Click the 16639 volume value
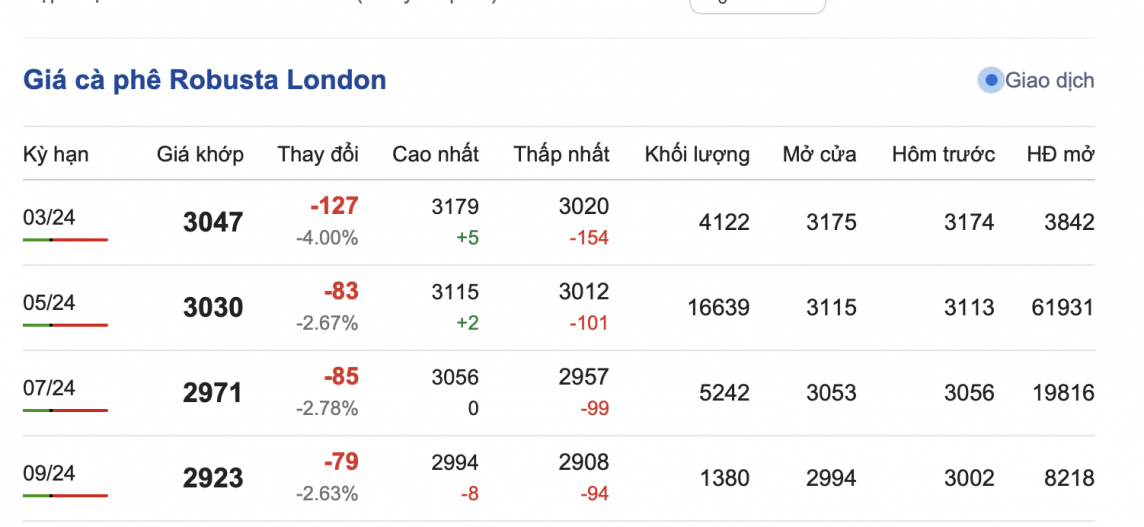This screenshot has height=527, width=1144. (x=718, y=307)
